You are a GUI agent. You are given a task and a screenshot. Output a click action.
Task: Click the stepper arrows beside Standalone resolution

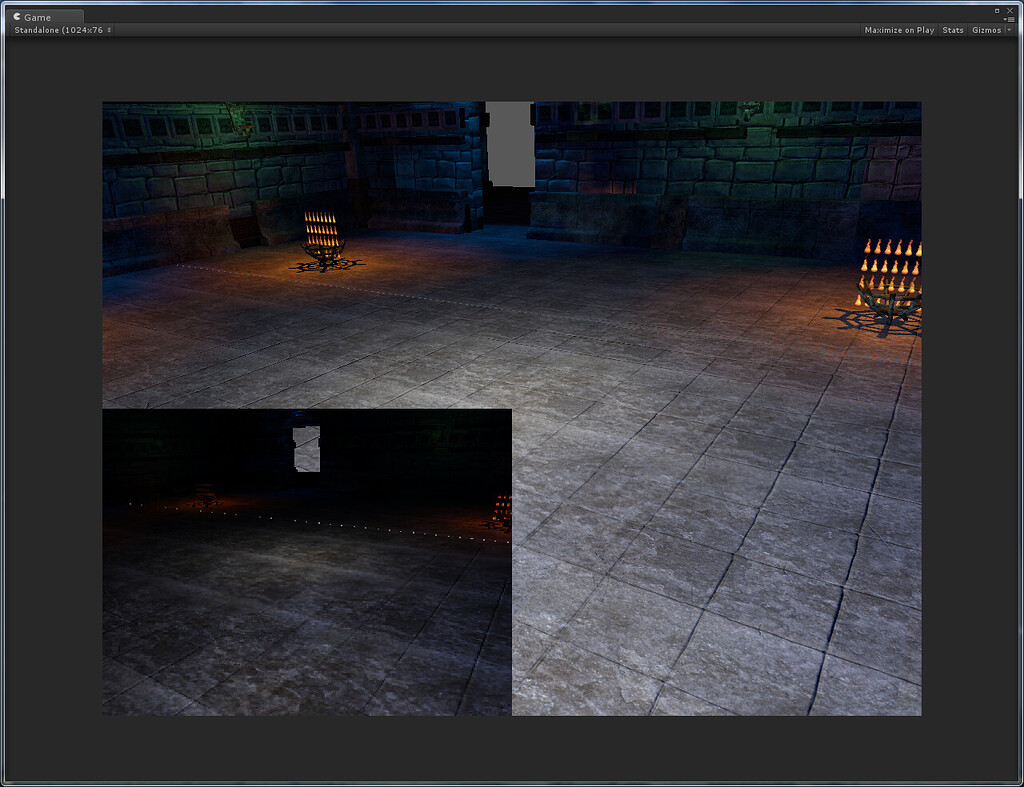click(x=109, y=30)
